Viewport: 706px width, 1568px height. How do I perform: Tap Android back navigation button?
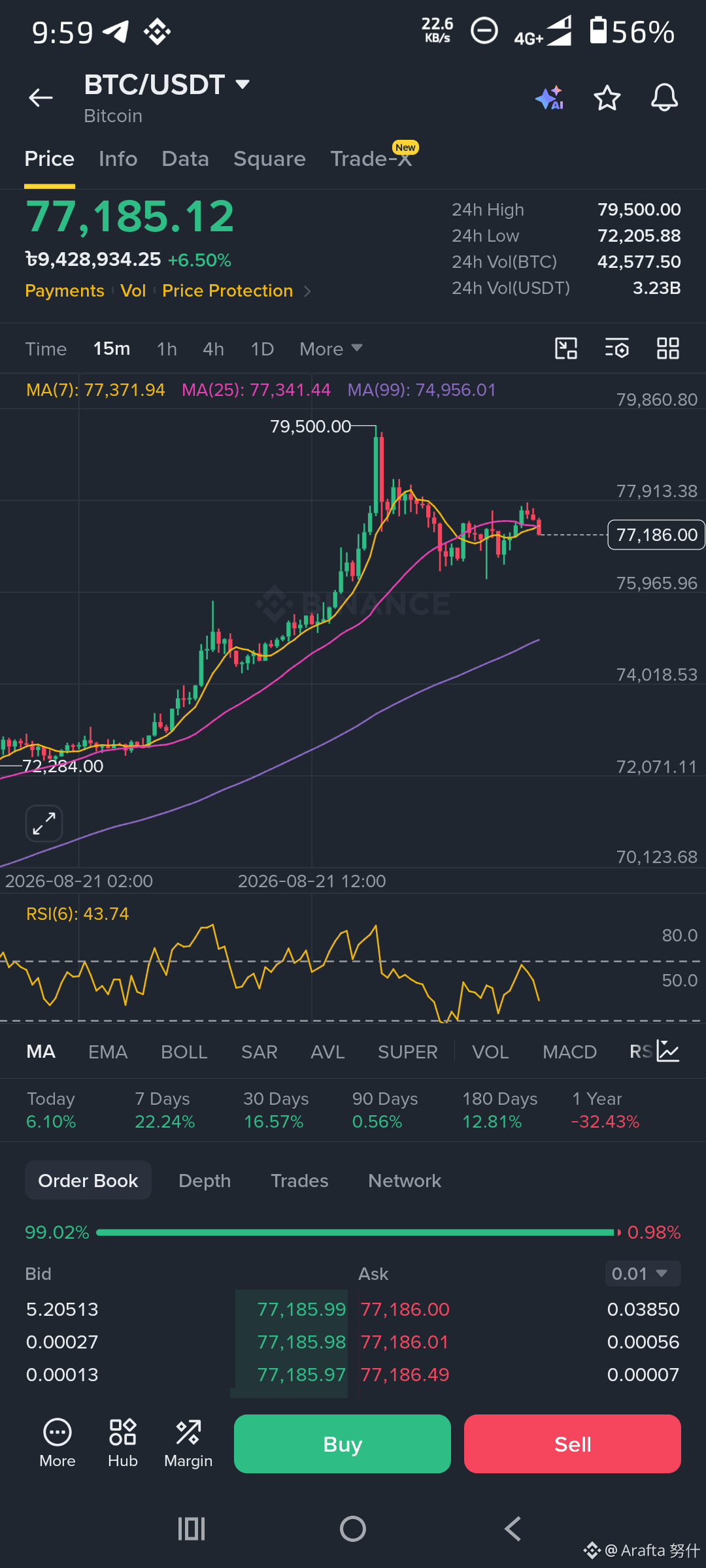513,1529
